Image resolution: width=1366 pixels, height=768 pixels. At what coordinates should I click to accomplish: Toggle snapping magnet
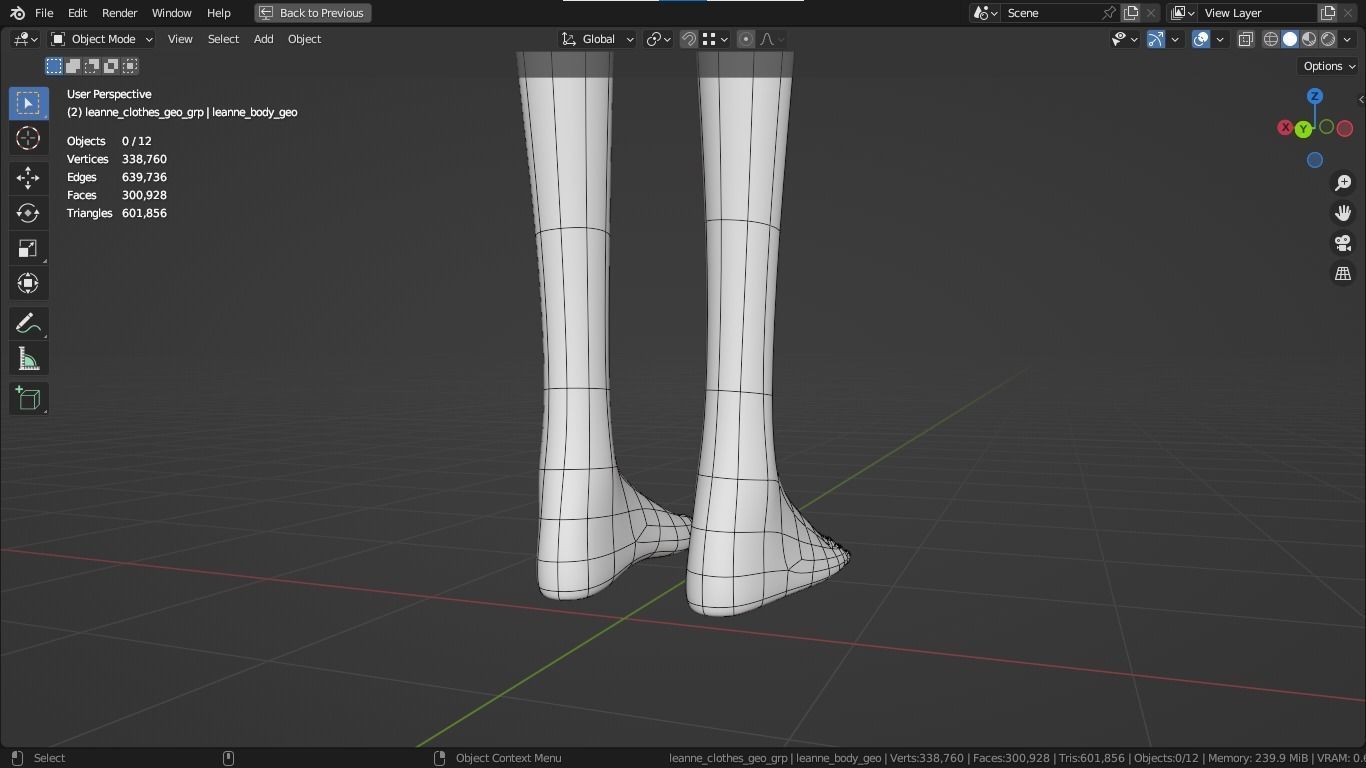[x=689, y=39]
